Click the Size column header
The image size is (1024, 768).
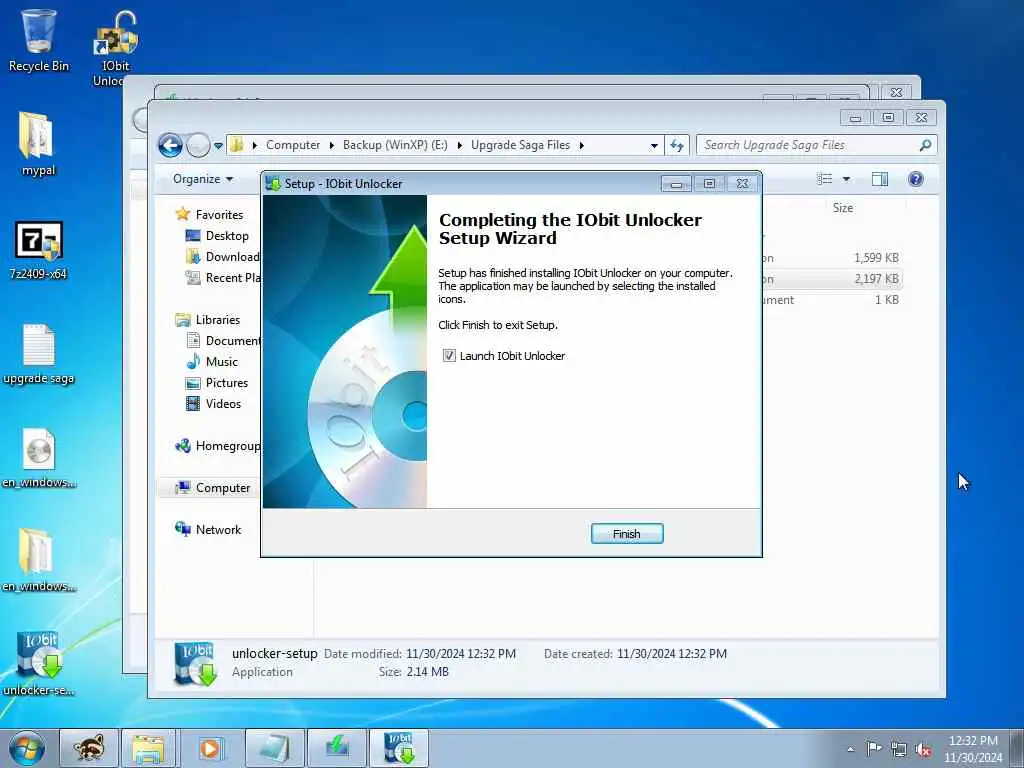pyautogui.click(x=842, y=208)
